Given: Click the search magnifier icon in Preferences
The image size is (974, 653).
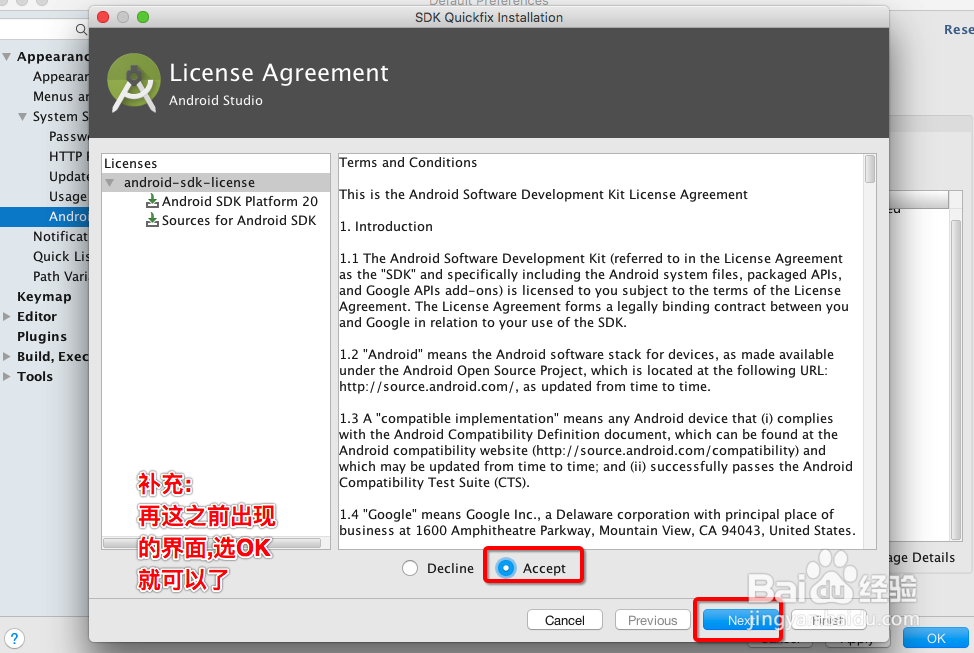Looking at the screenshot, I should pos(81,29).
